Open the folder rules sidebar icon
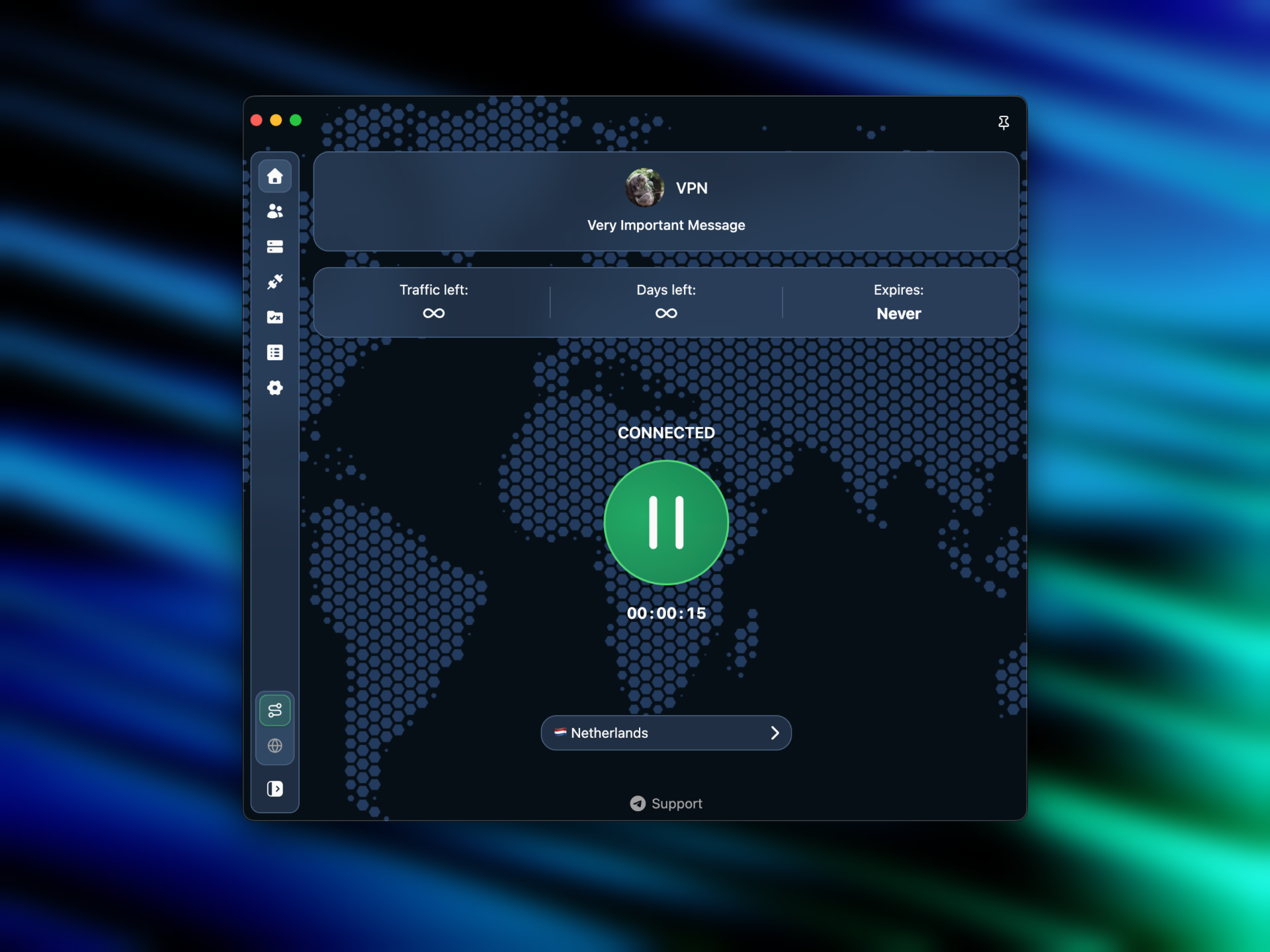1270x952 pixels. click(275, 317)
